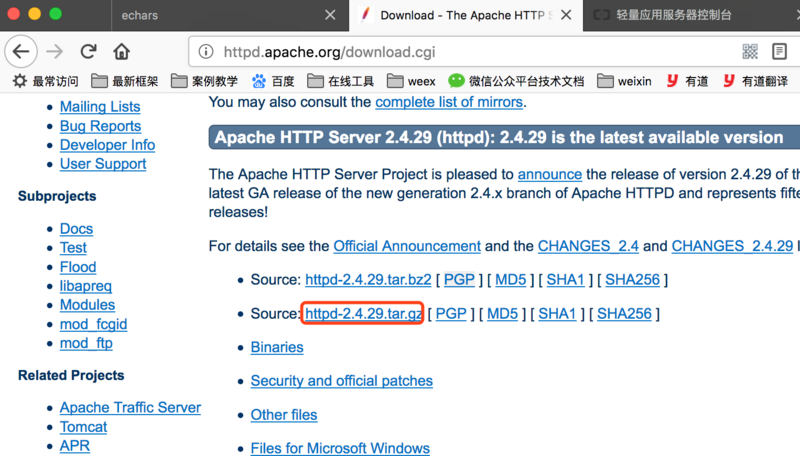800x456 pixels.
Task: Reload the page with the refresh icon
Action: pos(88,52)
